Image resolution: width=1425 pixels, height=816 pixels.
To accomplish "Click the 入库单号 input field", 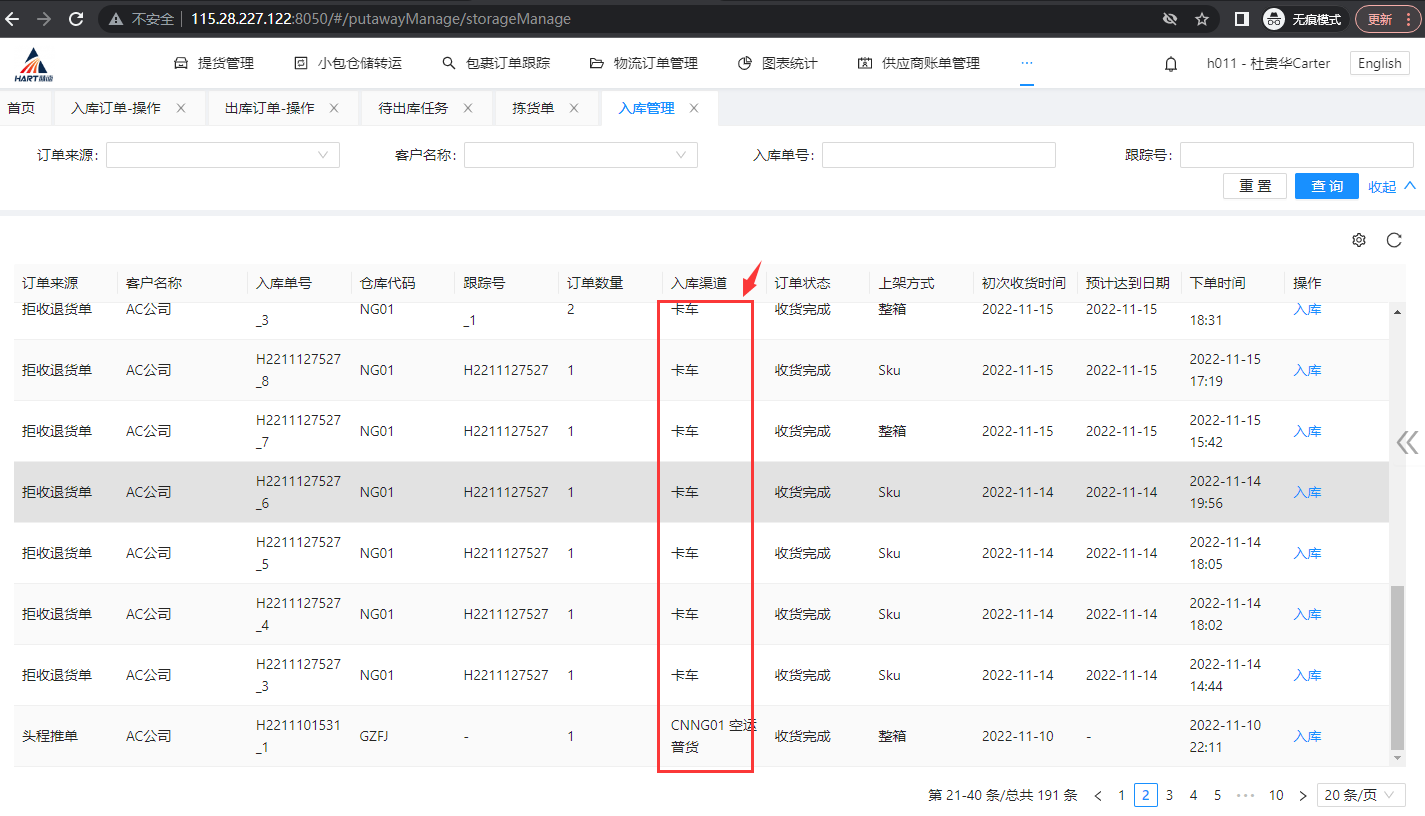I will click(x=938, y=155).
